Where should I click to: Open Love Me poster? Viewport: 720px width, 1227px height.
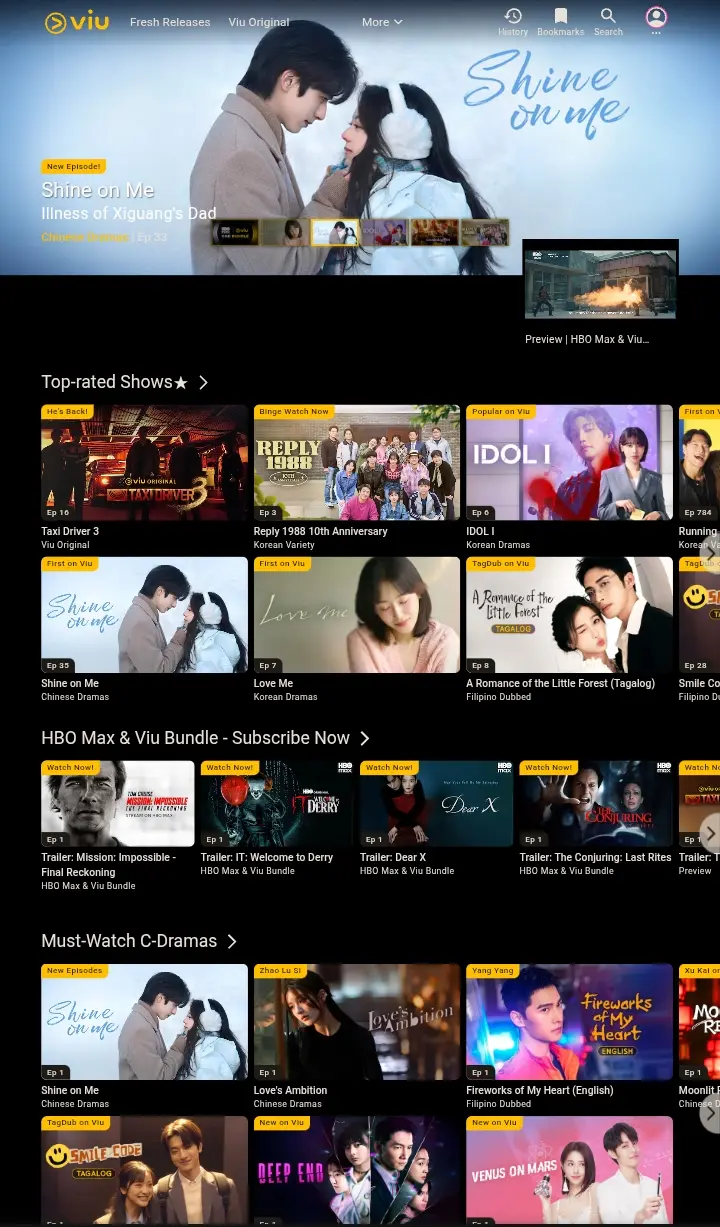[x=357, y=615]
